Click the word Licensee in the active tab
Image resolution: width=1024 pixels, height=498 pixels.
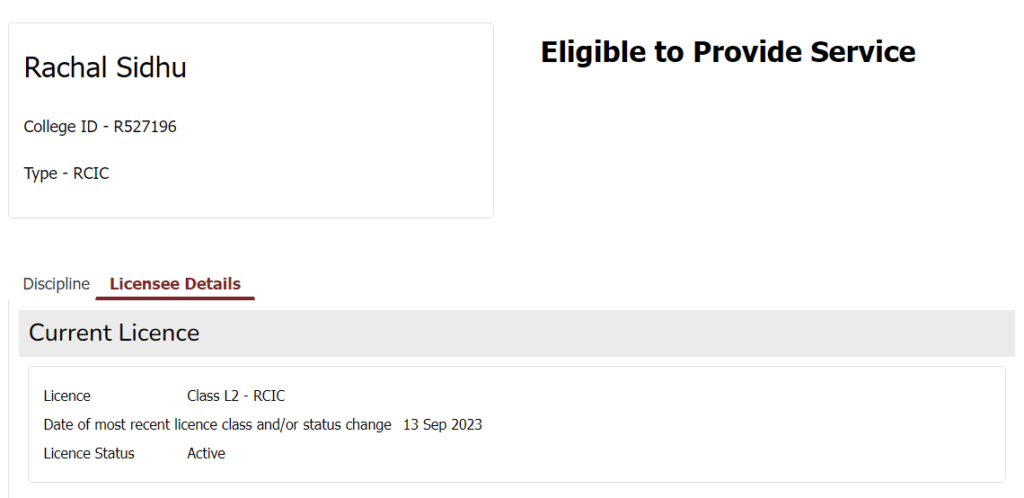(141, 284)
